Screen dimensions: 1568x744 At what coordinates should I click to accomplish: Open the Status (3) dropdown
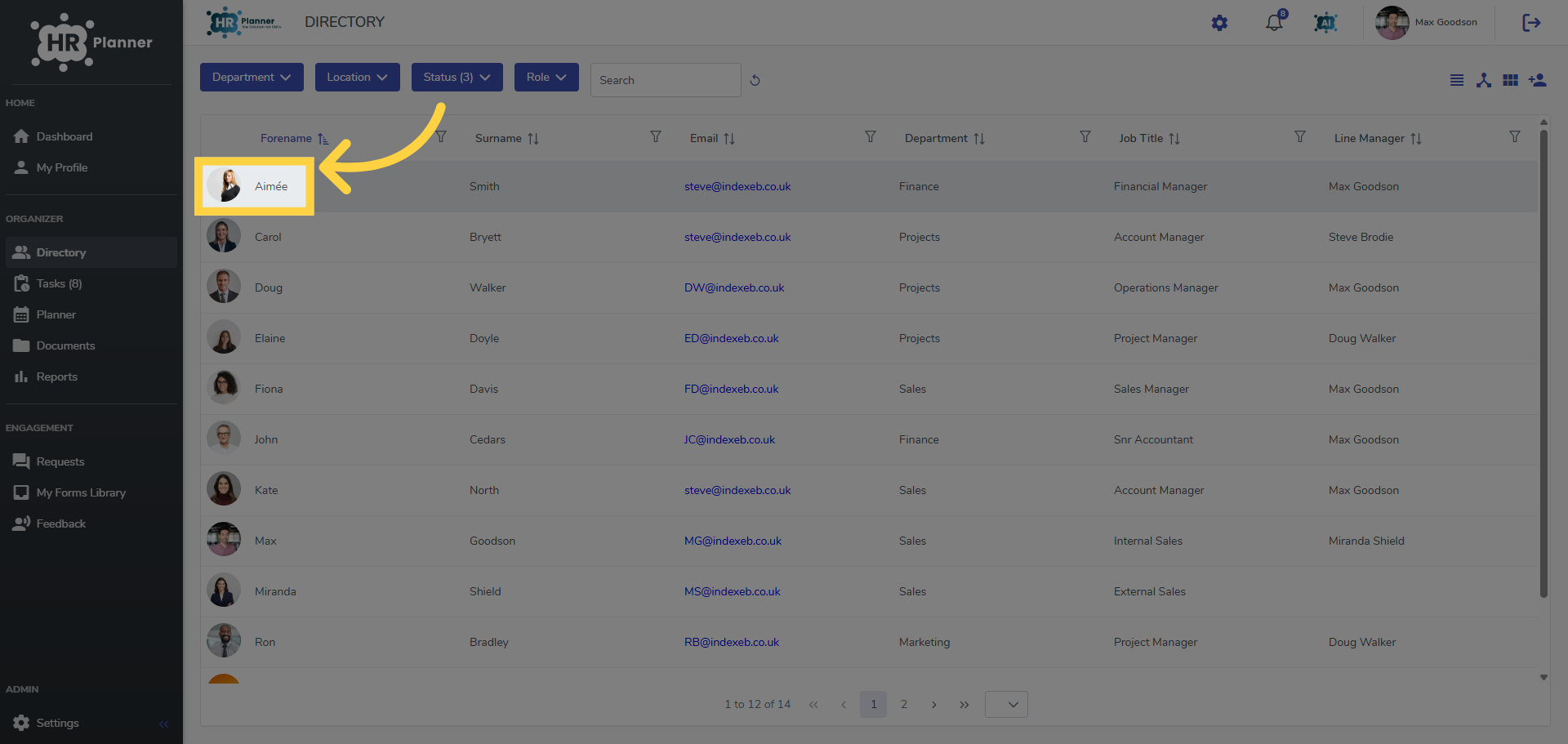click(x=457, y=77)
